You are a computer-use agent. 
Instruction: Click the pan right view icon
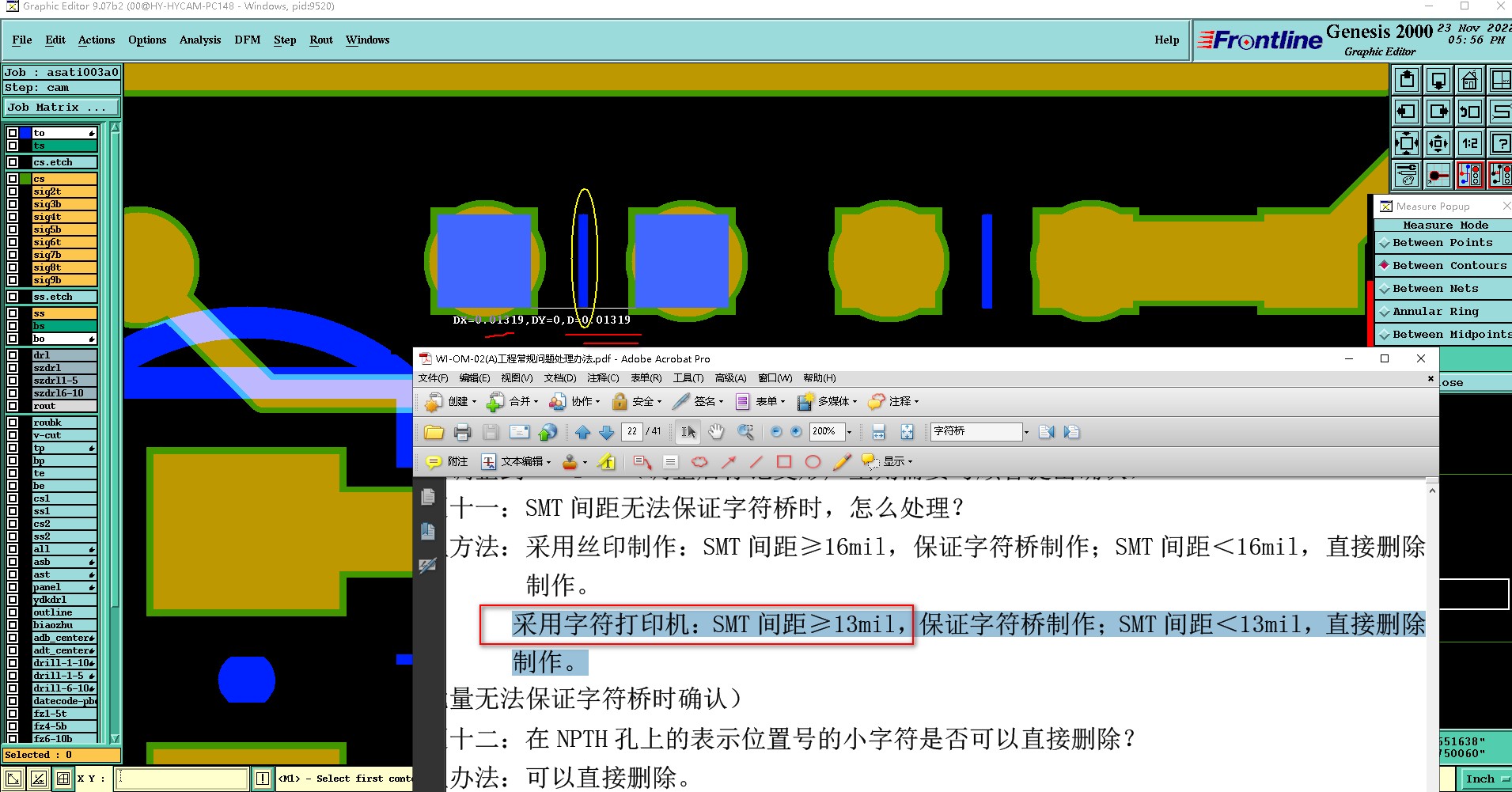1438,111
